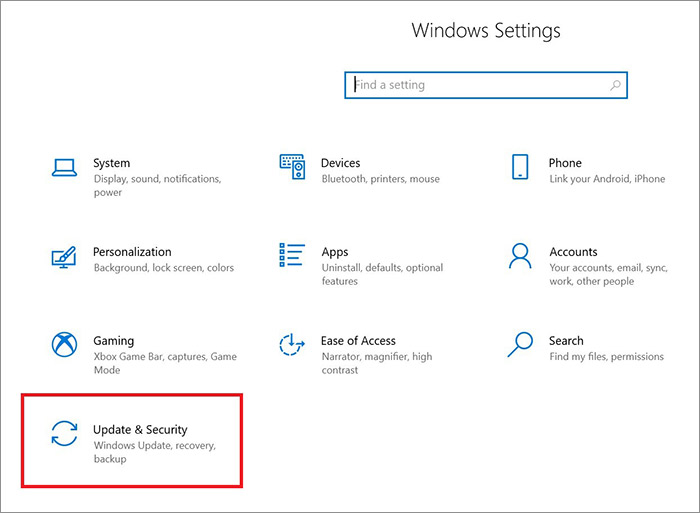Click the System laptop icon
This screenshot has width=700, height=513.
pyautogui.click(x=64, y=167)
